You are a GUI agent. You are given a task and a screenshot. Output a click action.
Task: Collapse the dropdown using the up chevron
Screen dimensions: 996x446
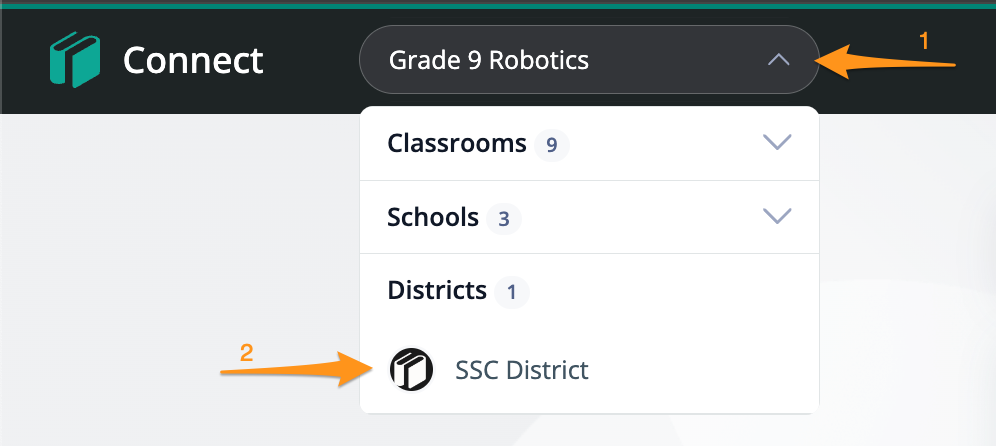(x=778, y=60)
